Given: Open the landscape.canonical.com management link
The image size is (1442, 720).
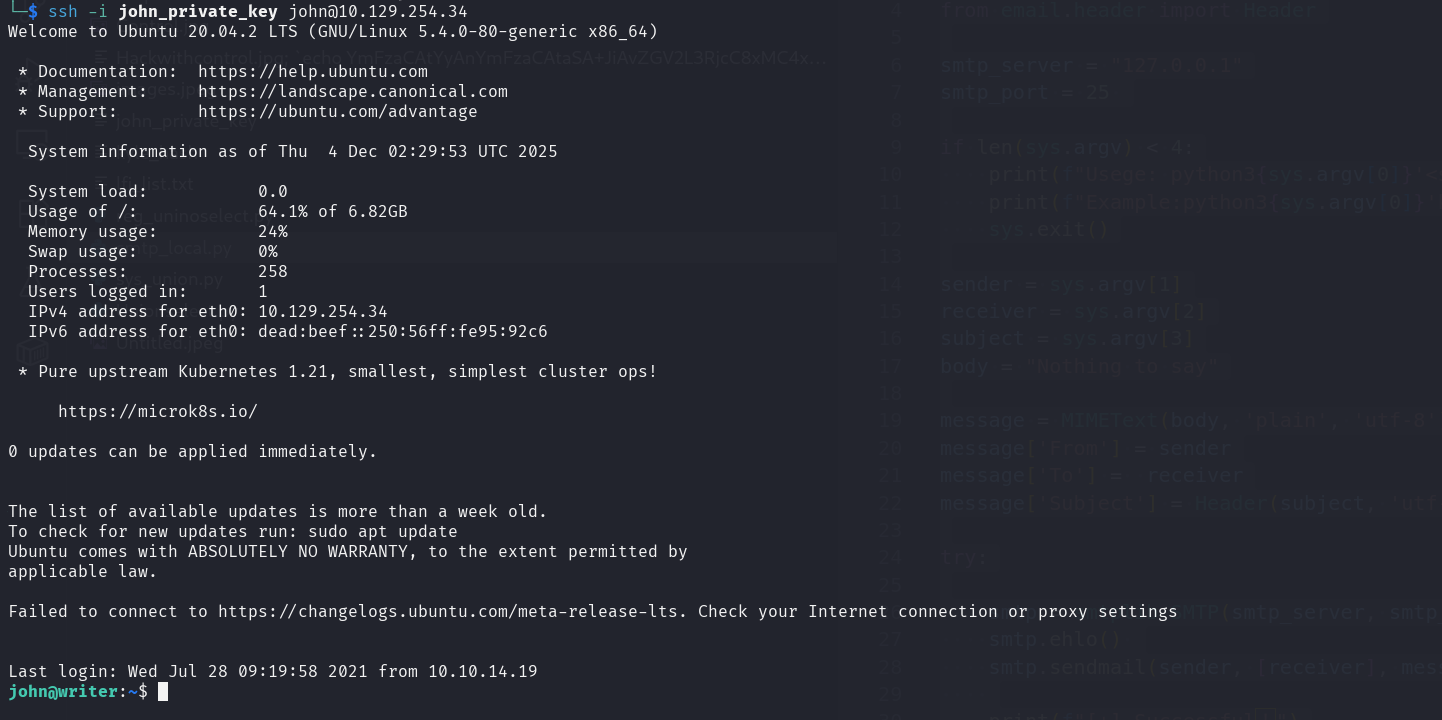Looking at the screenshot, I should (352, 92).
